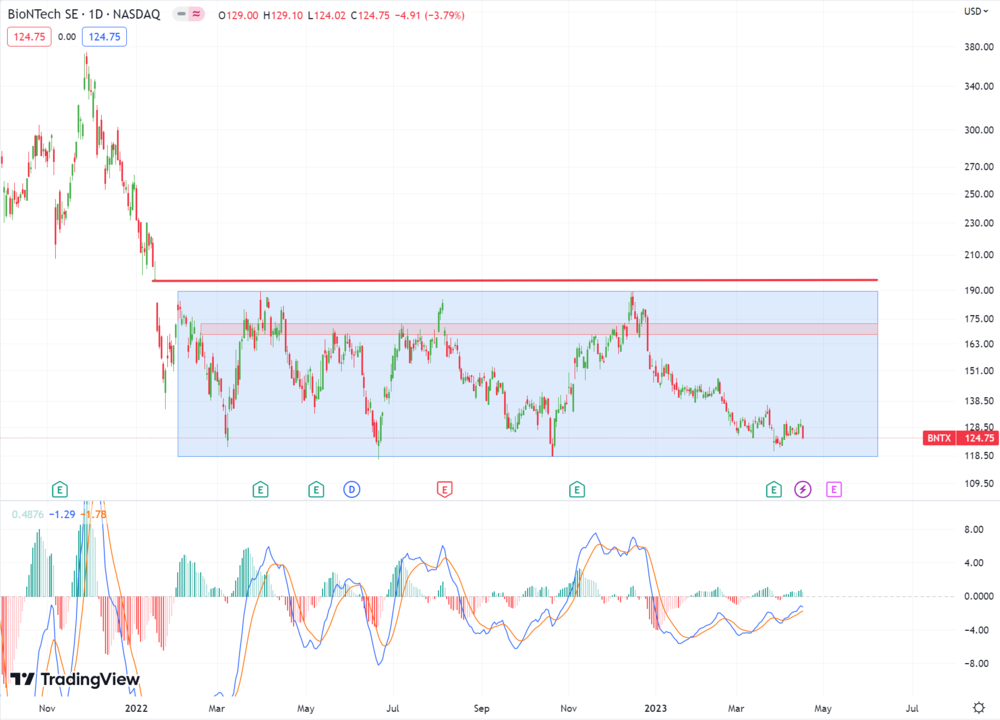Click the low value L124.02
The height and width of the screenshot is (720, 1000).
pos(327,15)
